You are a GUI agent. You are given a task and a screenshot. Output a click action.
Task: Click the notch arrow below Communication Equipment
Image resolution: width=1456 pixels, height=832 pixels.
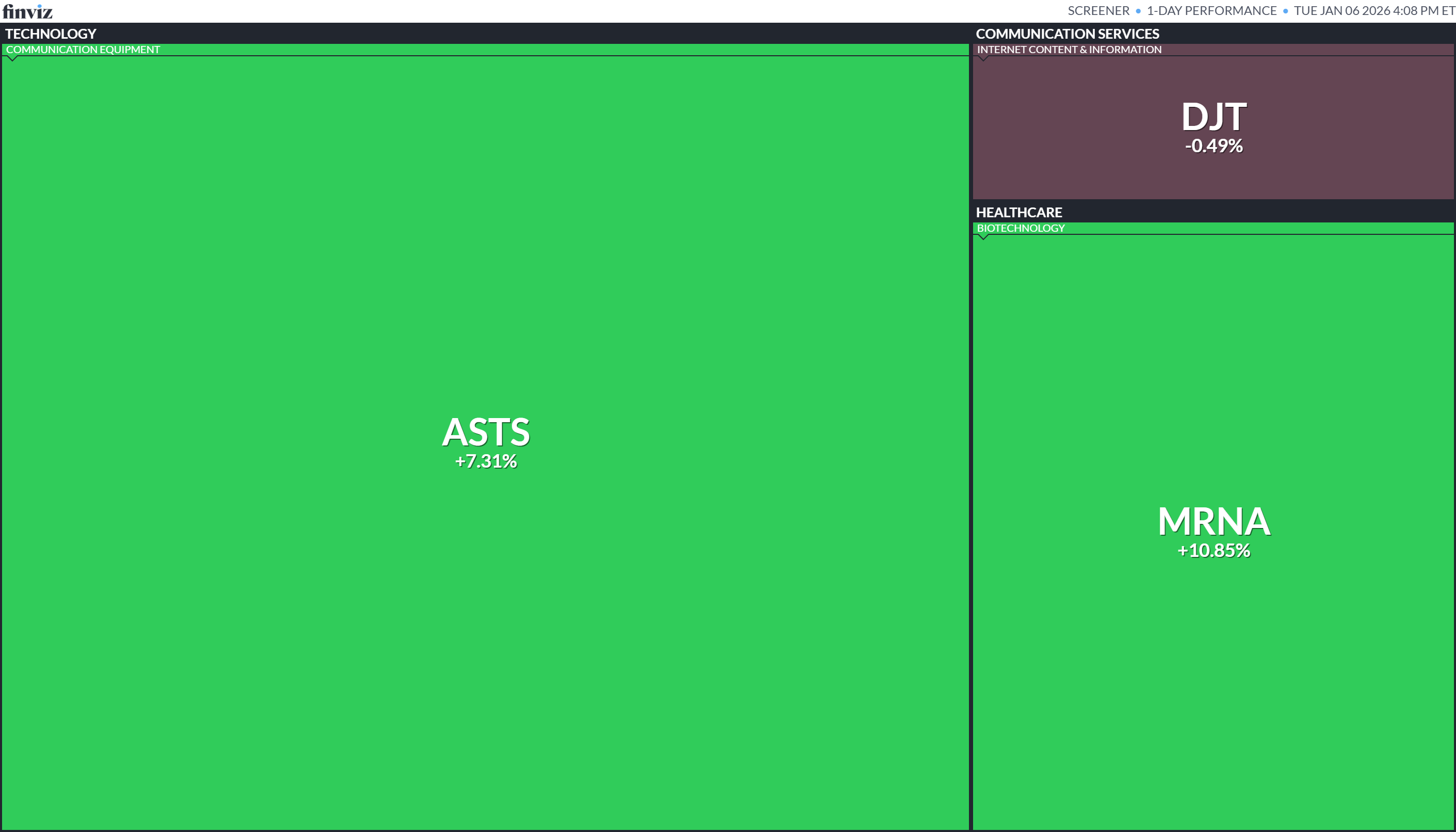[12, 58]
